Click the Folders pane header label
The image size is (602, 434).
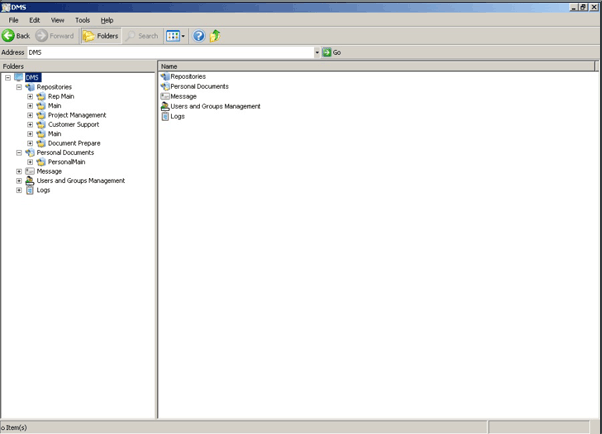pos(13,66)
